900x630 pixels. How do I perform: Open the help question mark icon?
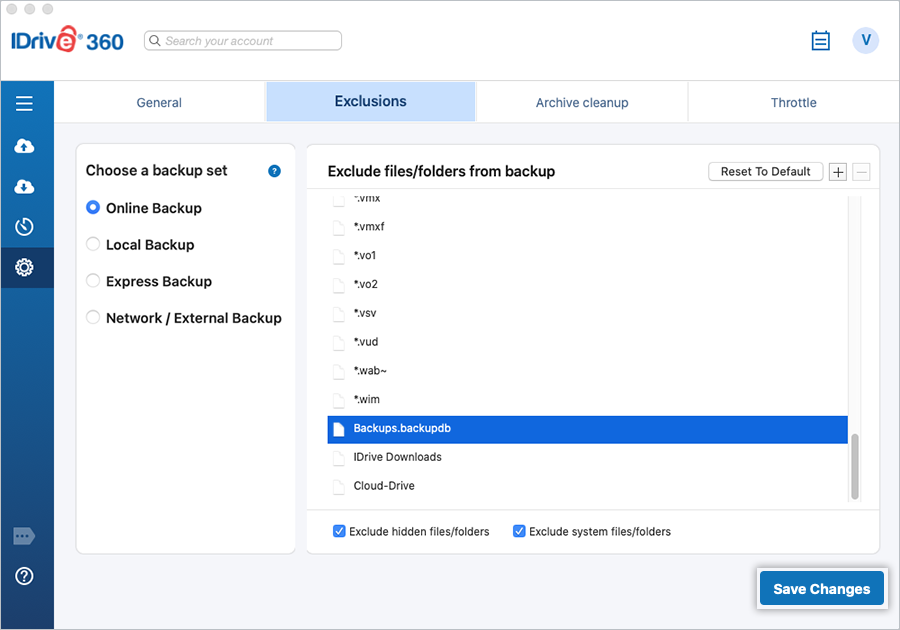click(25, 576)
